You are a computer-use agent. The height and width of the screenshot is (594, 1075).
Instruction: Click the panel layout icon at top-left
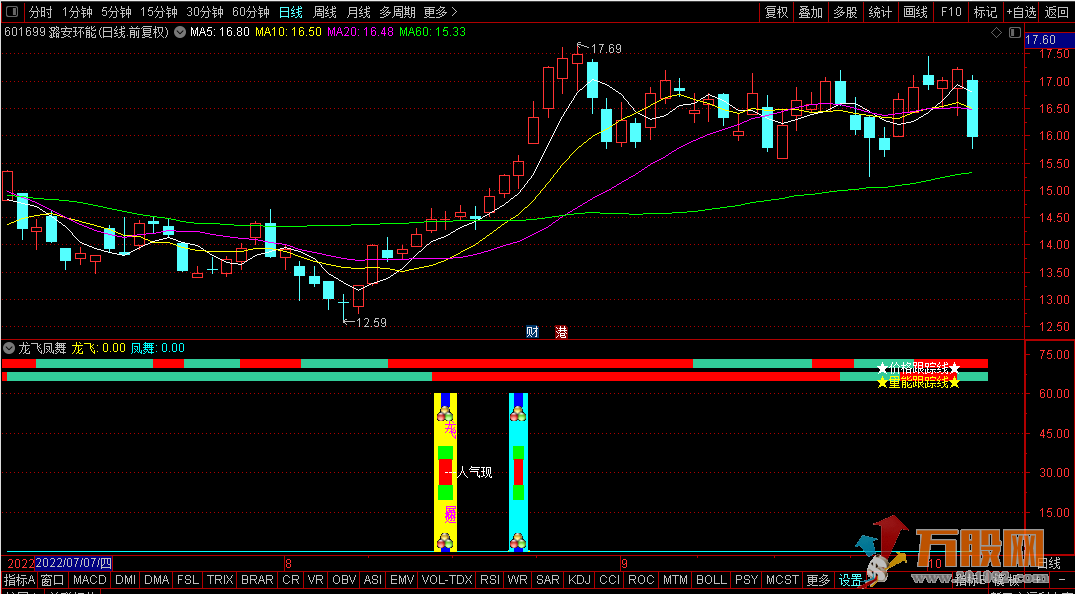tap(12, 12)
